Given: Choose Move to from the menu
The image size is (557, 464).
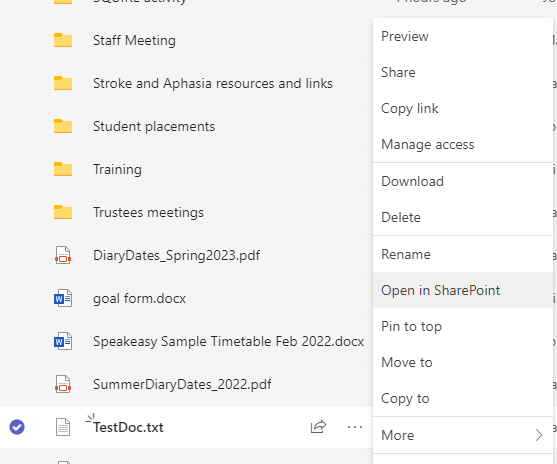Looking at the screenshot, I should coord(463,362).
